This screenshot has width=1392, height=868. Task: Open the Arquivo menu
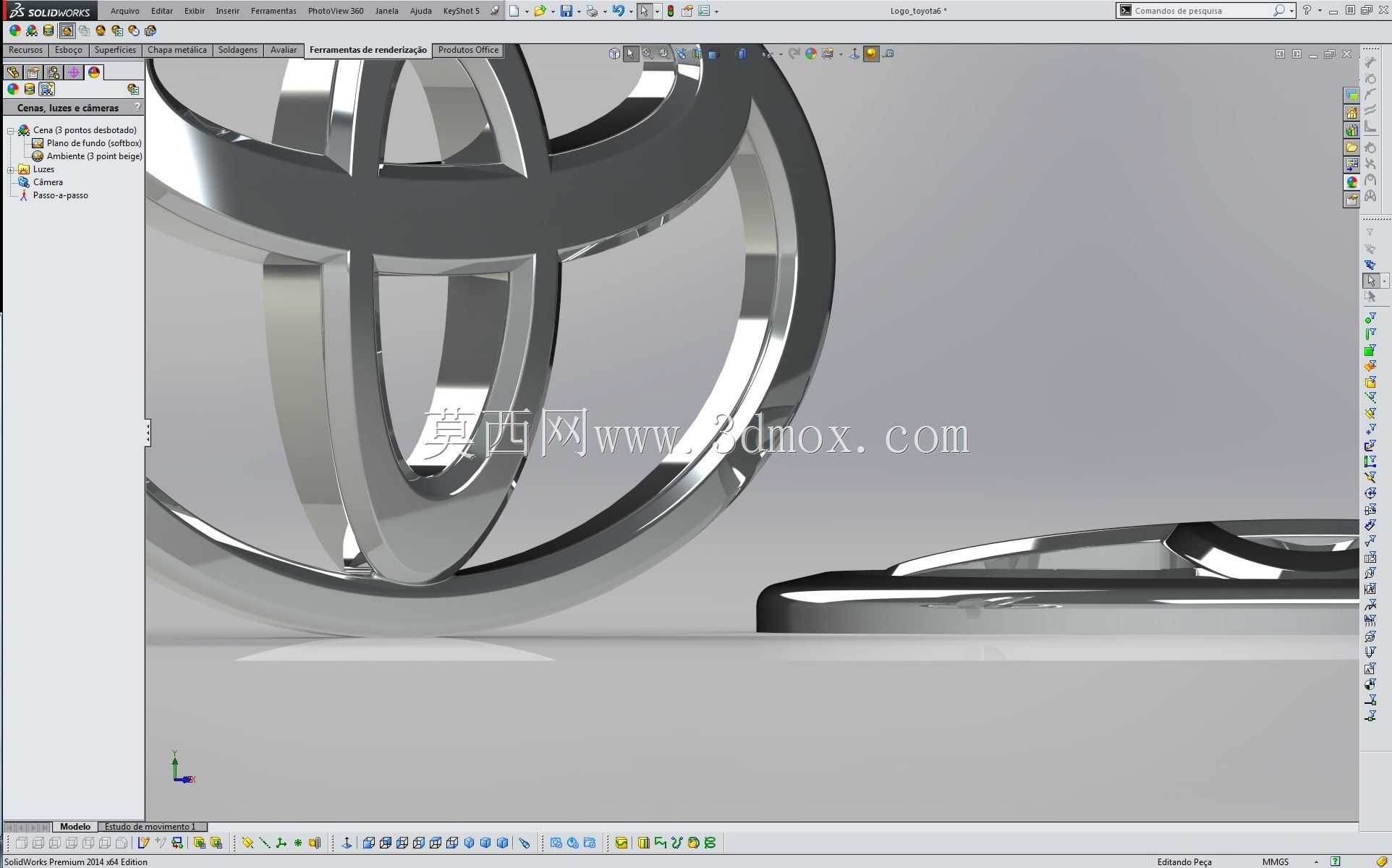click(124, 11)
